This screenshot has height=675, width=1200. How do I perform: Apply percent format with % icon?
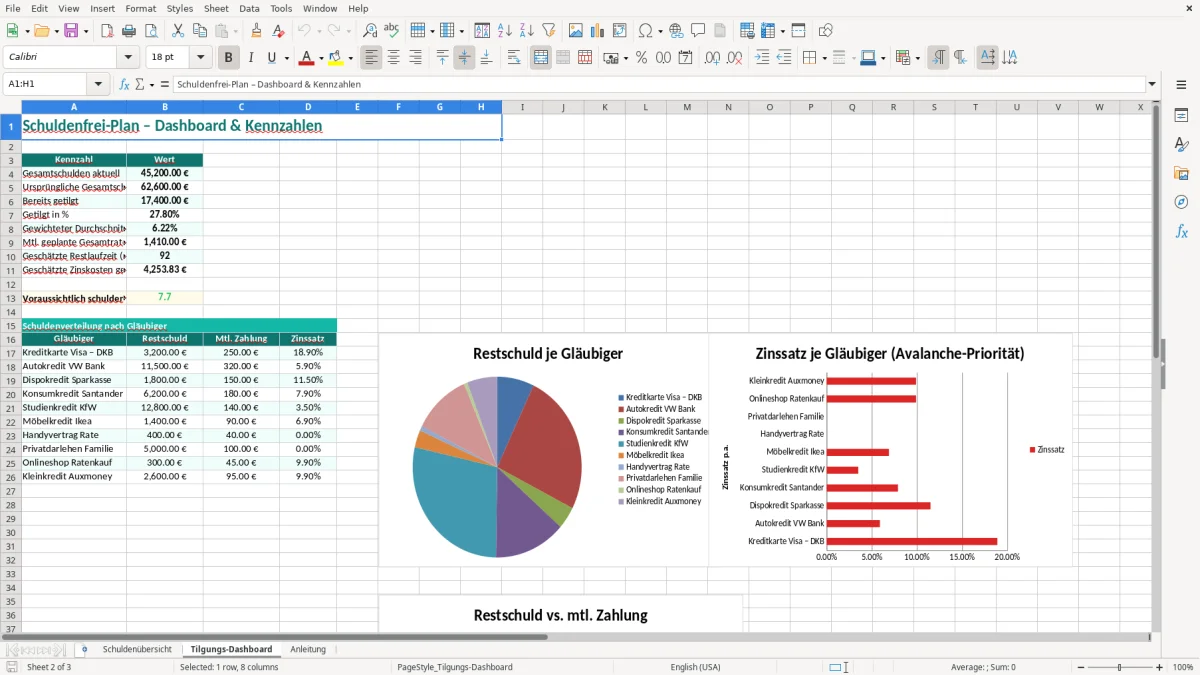coord(641,58)
